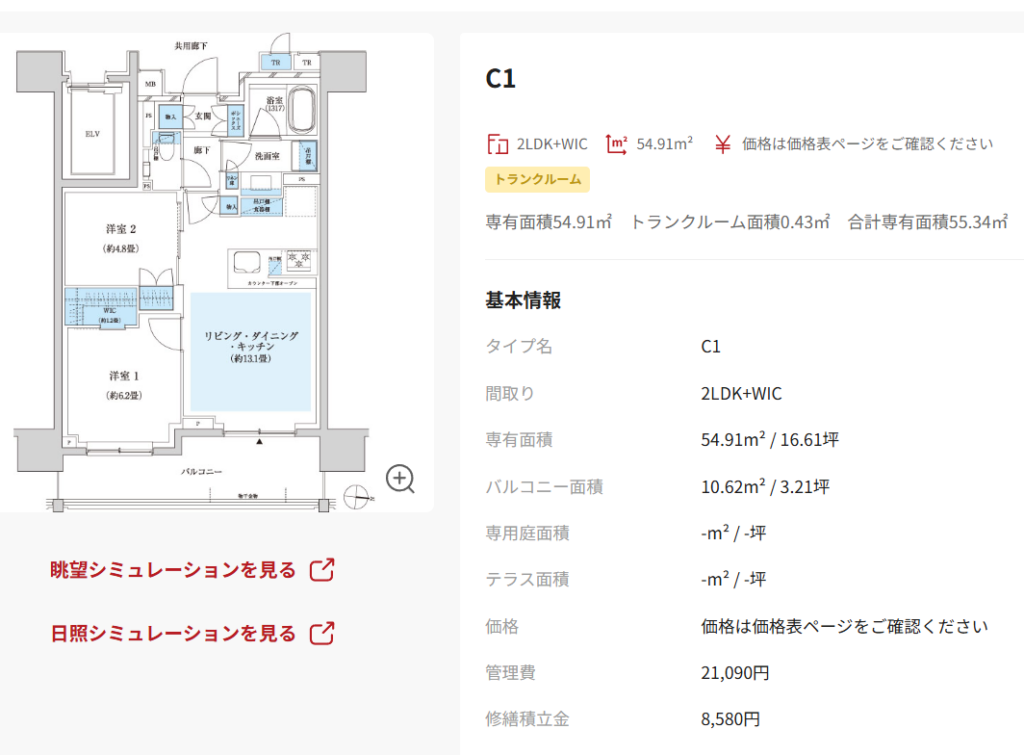Click external link icon beside 日照シミュレーションを見る
Viewport: 1024px width, 755px height.
(x=322, y=633)
